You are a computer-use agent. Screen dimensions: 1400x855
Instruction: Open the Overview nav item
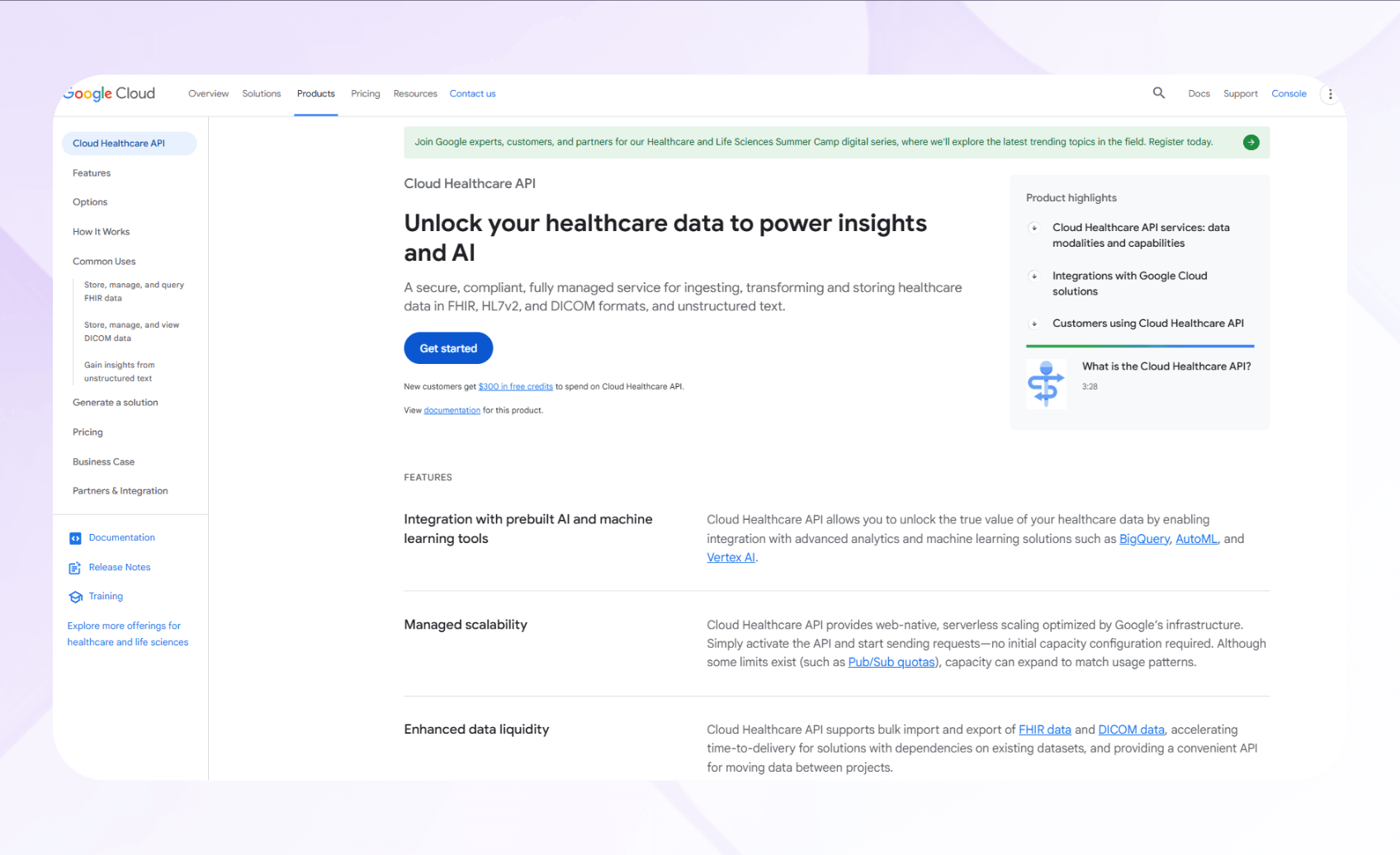click(208, 94)
